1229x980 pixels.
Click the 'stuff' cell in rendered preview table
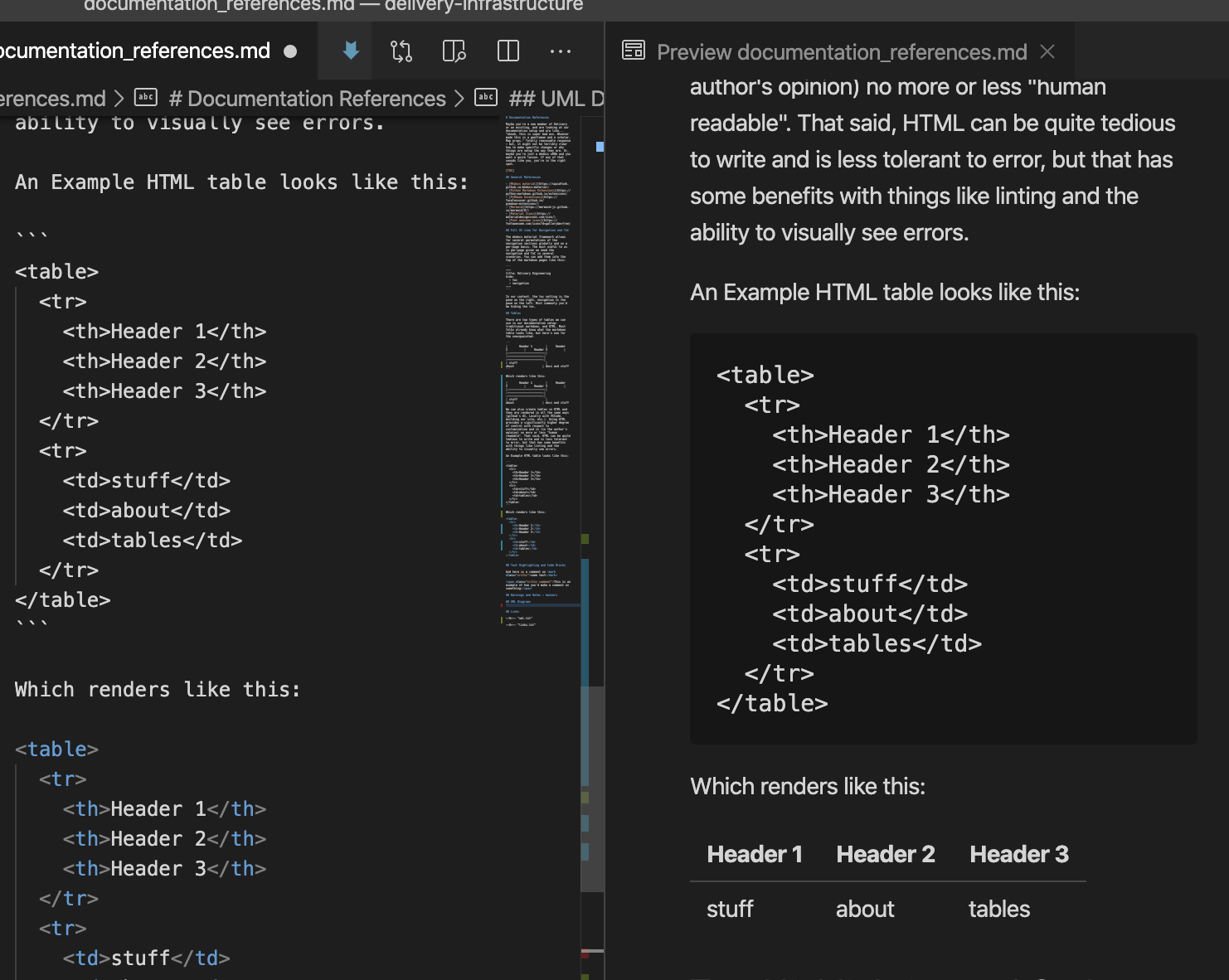point(730,910)
